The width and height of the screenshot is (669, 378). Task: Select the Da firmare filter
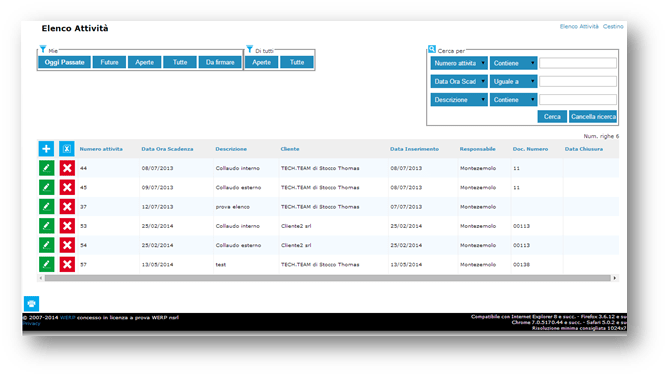pos(220,62)
